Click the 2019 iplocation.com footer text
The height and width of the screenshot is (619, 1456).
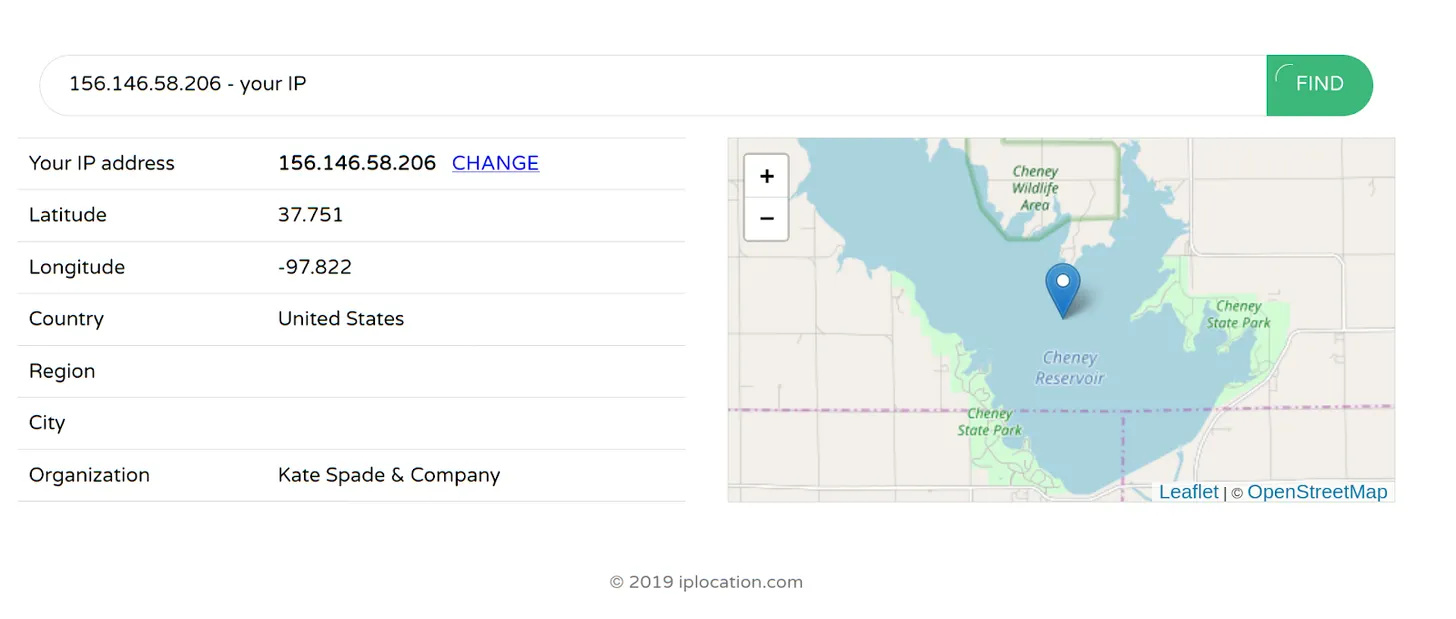tap(706, 582)
